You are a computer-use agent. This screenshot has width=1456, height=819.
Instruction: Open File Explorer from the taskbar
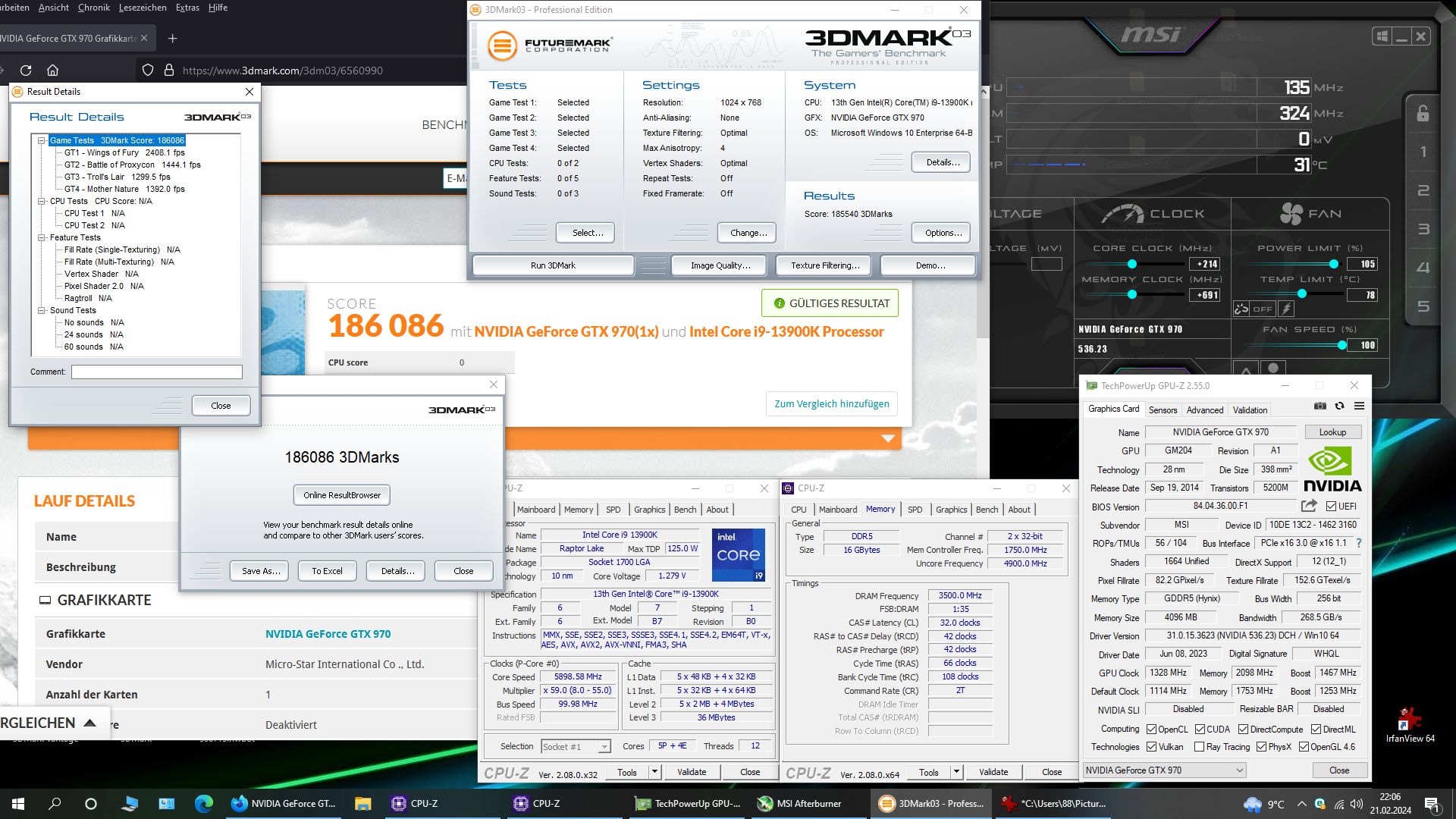pos(362,804)
